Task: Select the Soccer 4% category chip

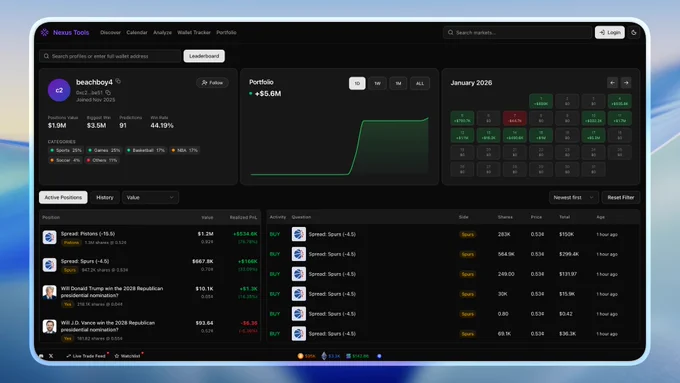Action: 65,160
